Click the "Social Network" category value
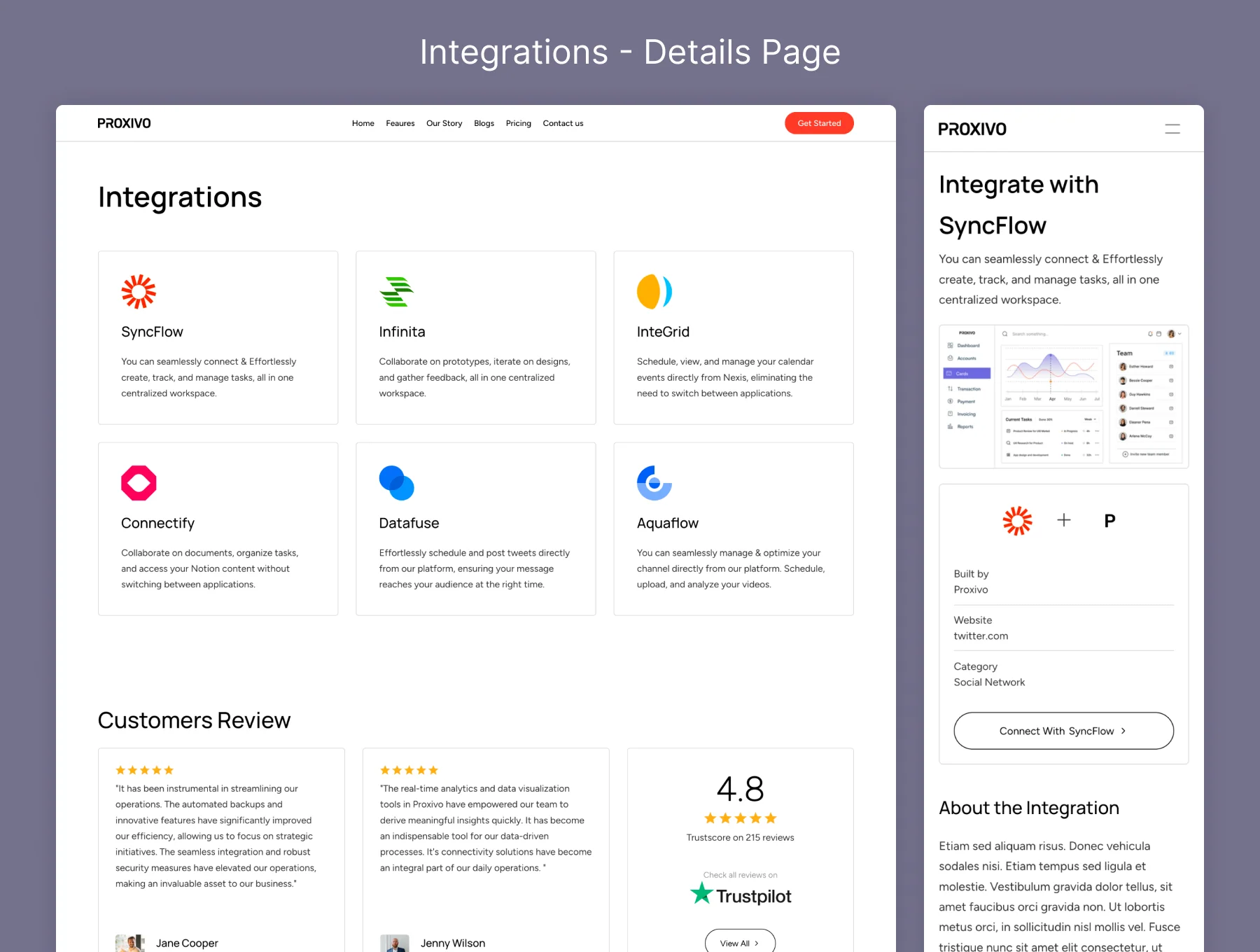Viewport: 1260px width, 952px height. coord(989,682)
